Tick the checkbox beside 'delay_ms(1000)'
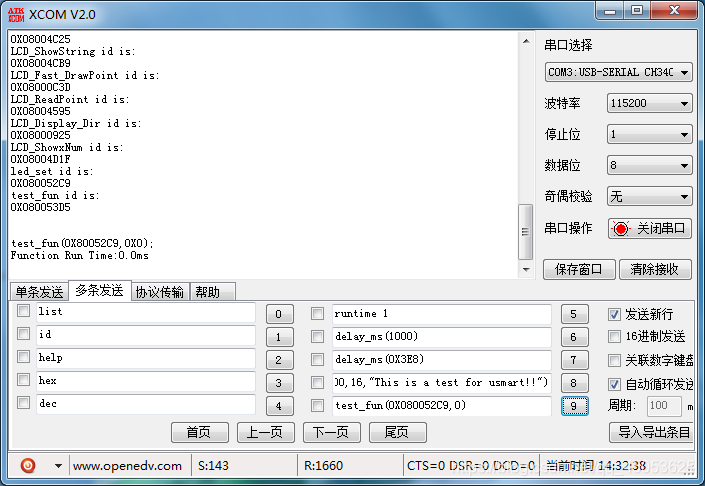Viewport: 705px width, 486px height. pyautogui.click(x=317, y=336)
